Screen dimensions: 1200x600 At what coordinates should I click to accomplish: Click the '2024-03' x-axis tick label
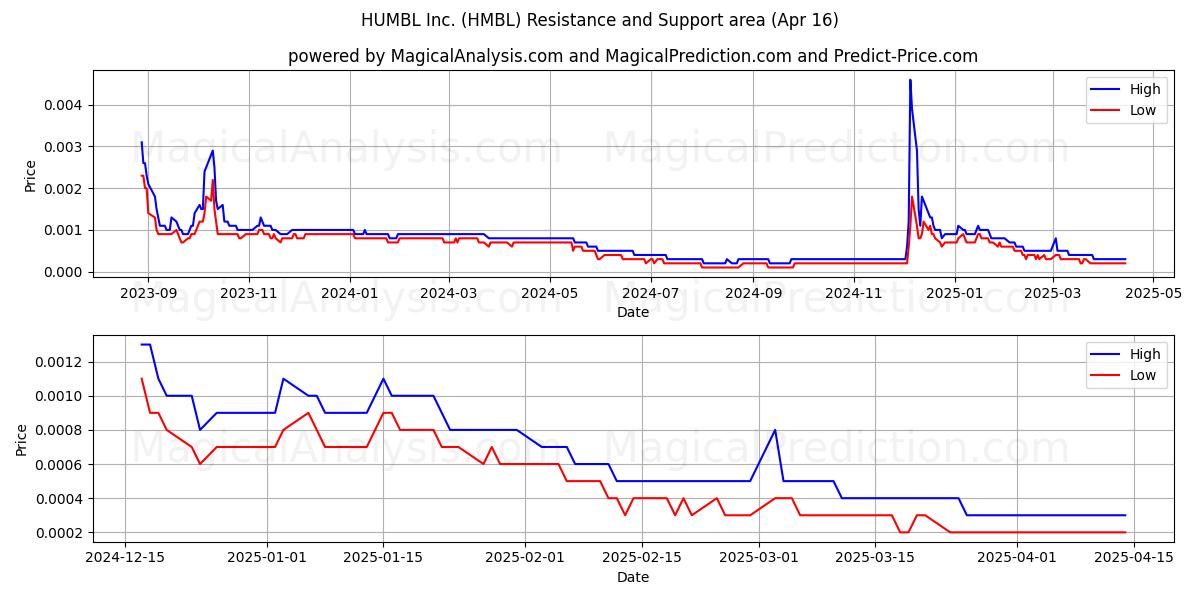[x=449, y=293]
